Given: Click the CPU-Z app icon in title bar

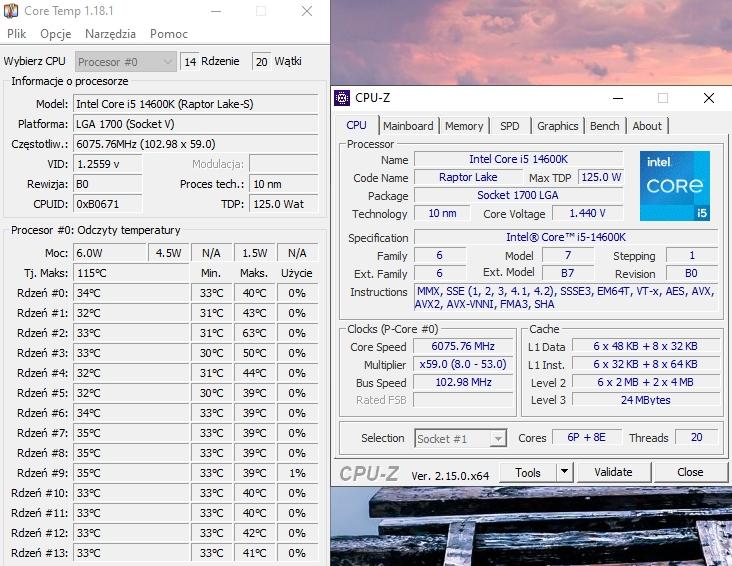Looking at the screenshot, I should point(342,98).
